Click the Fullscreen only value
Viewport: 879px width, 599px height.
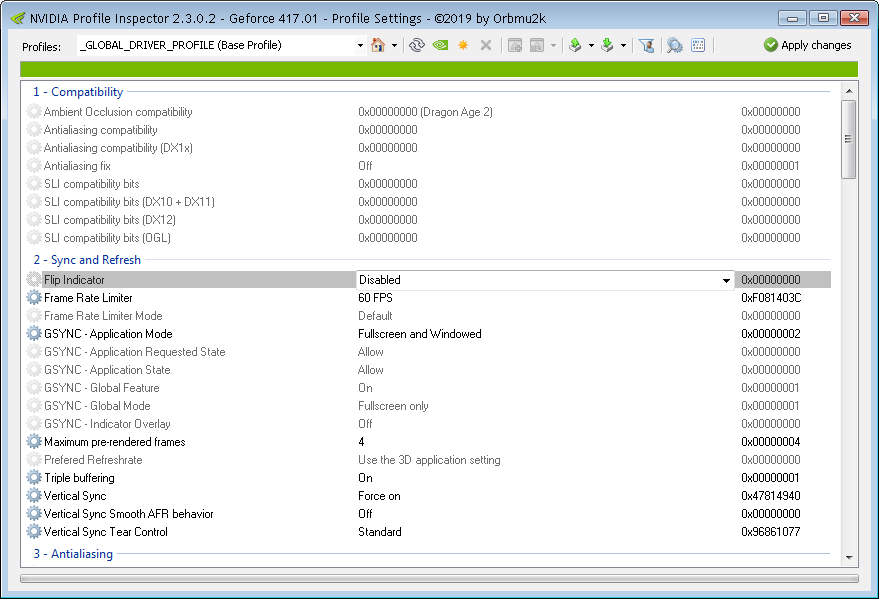pyautogui.click(x=393, y=406)
